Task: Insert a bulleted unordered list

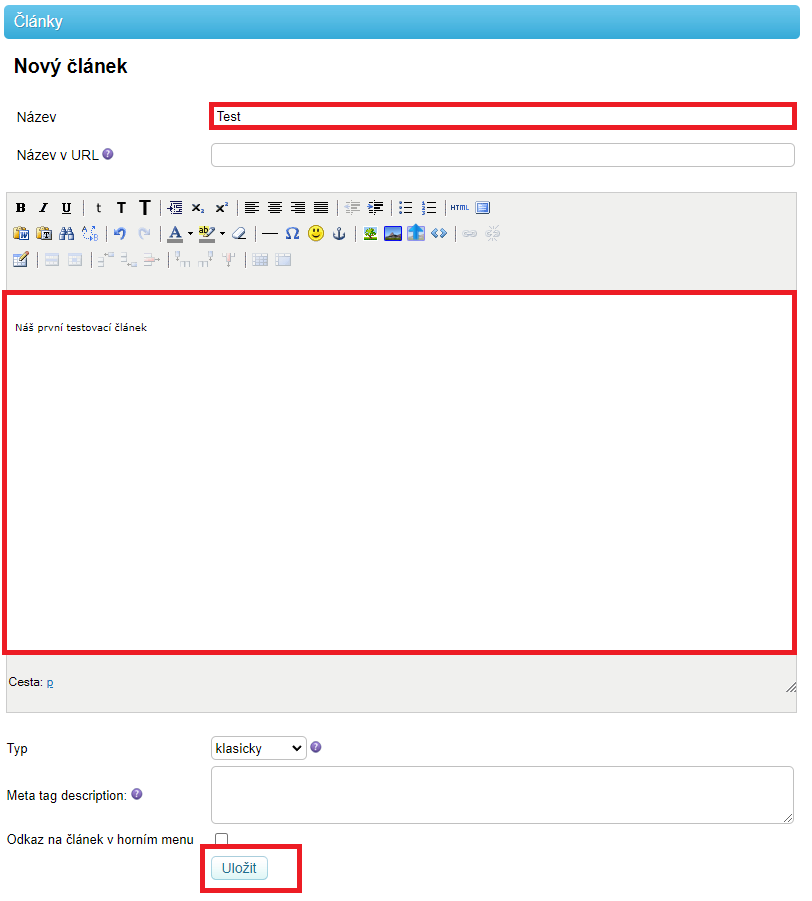Action: 406,208
